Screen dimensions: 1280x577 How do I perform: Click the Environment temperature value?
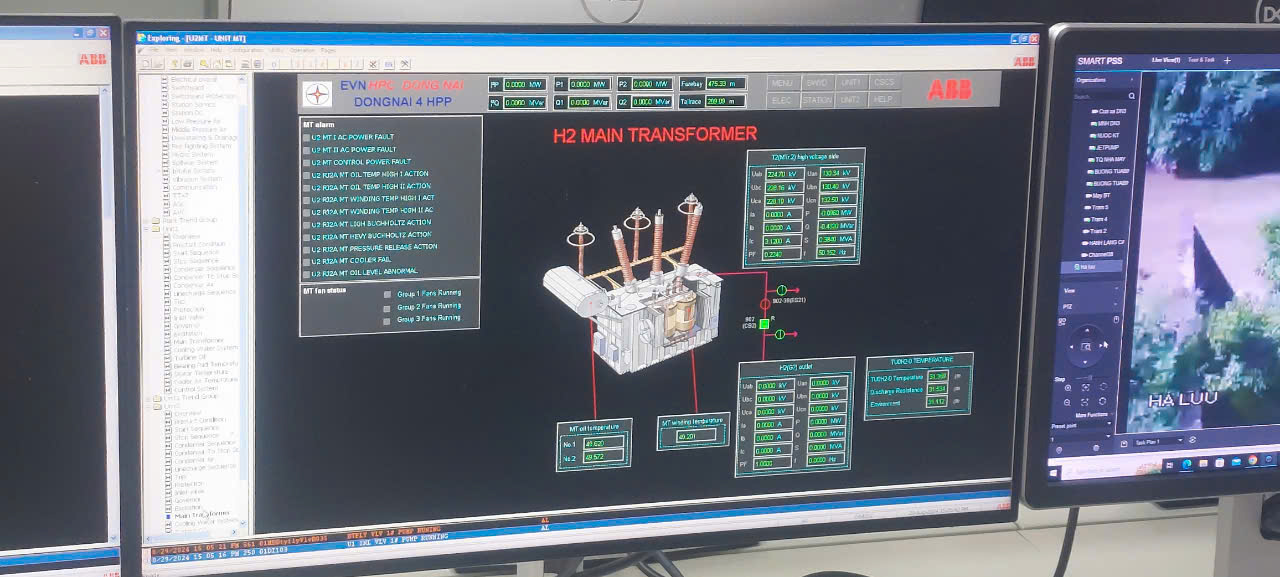[x=937, y=402]
